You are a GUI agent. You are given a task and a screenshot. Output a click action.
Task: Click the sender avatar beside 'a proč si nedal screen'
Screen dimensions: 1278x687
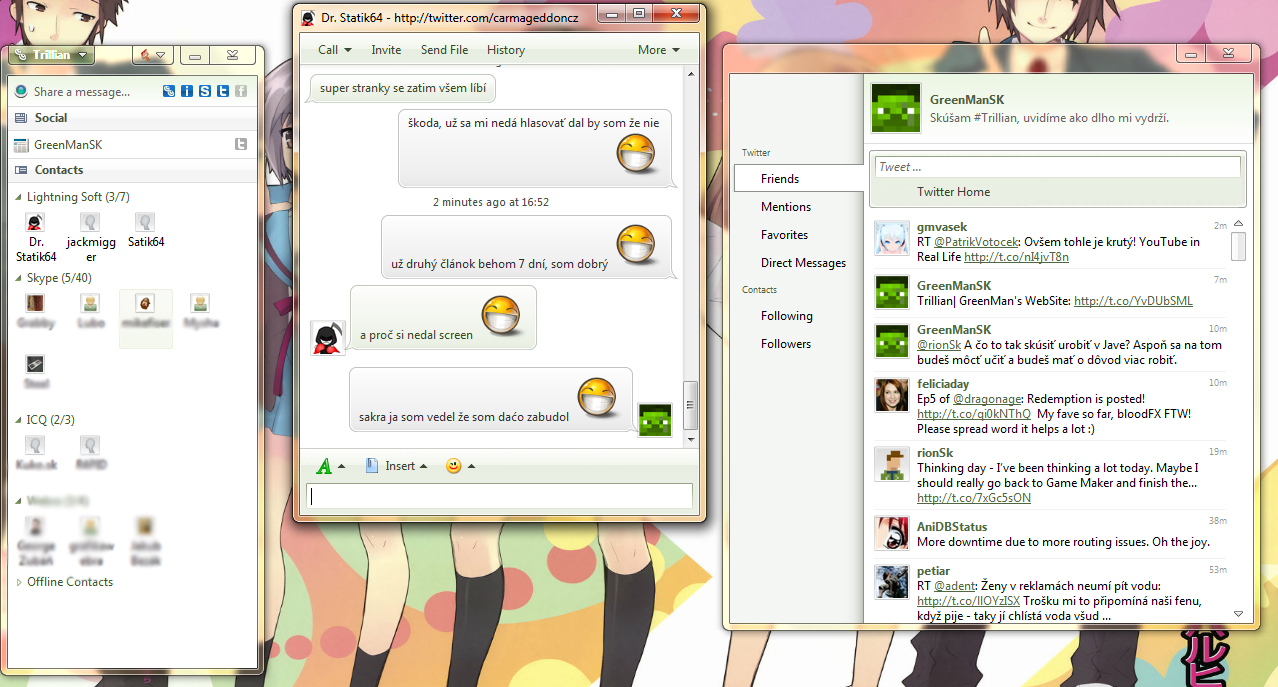[328, 338]
